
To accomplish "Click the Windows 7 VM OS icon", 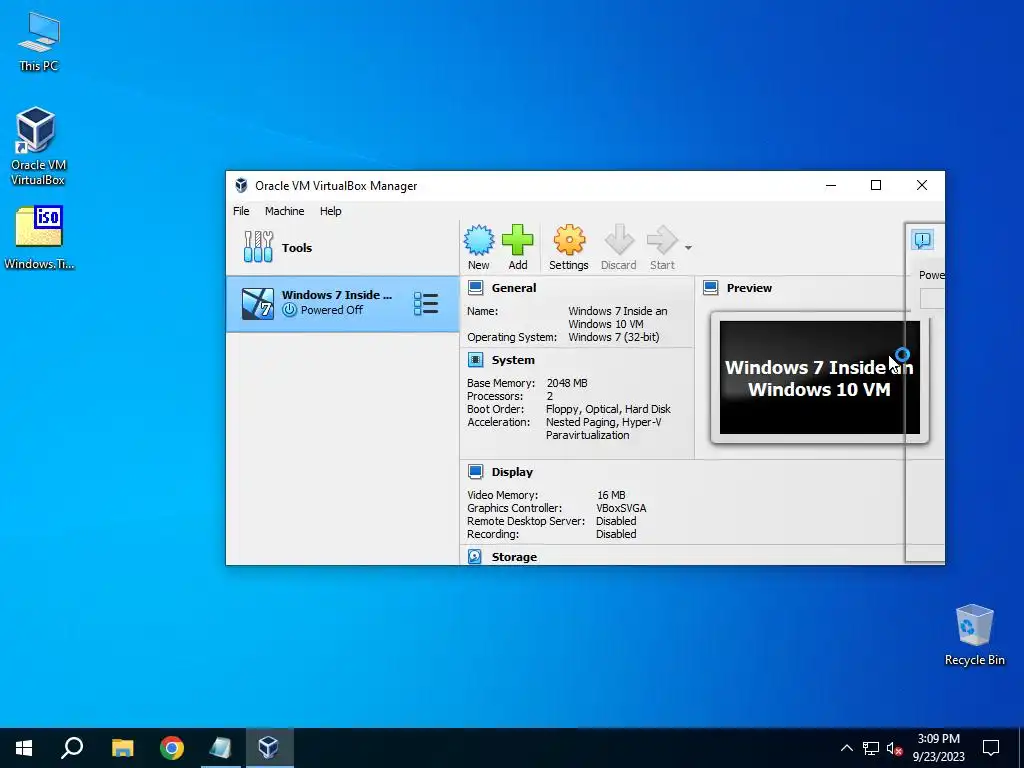I will 258,304.
